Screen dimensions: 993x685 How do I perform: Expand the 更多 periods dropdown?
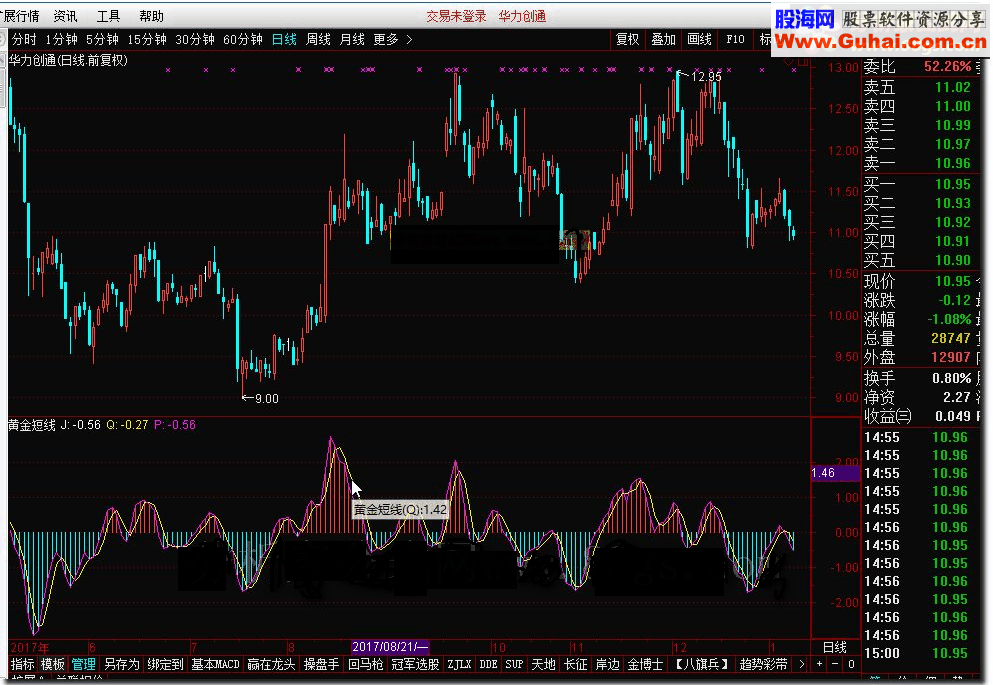pyautogui.click(x=393, y=39)
